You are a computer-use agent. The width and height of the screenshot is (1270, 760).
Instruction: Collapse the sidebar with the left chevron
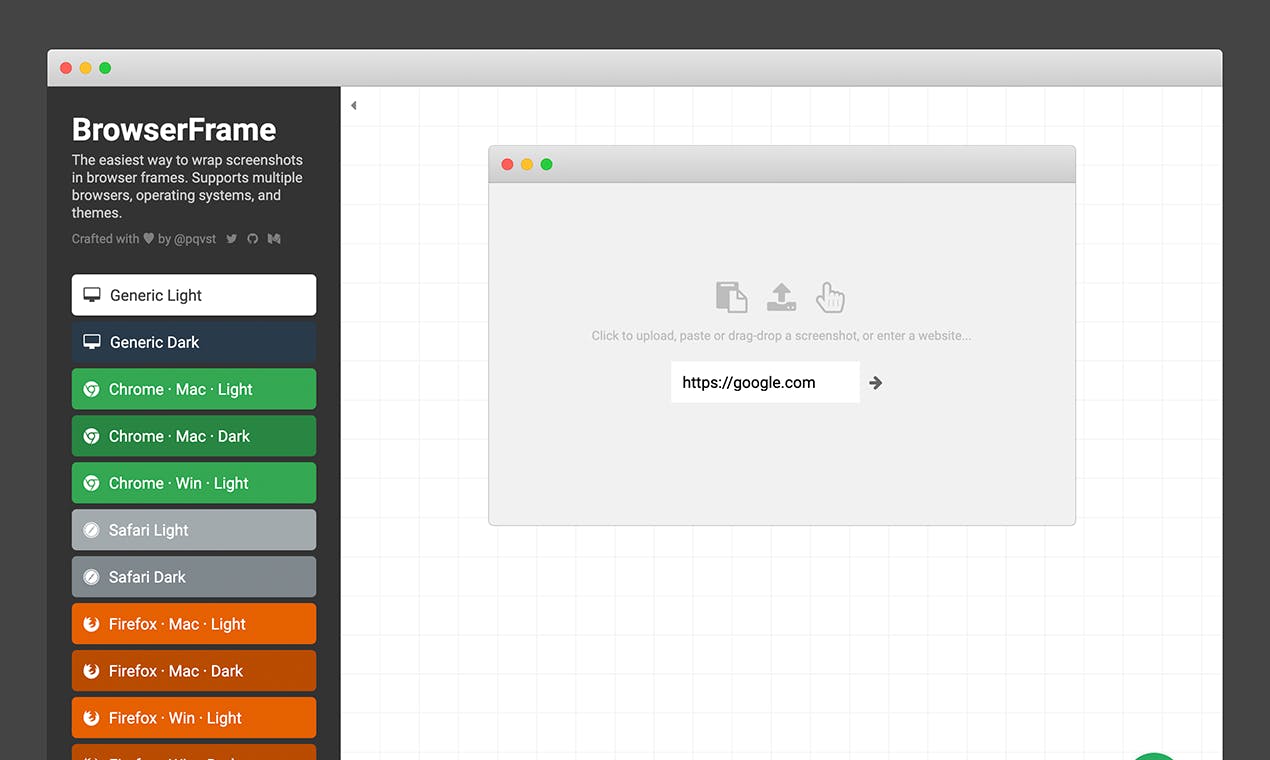[x=353, y=104]
